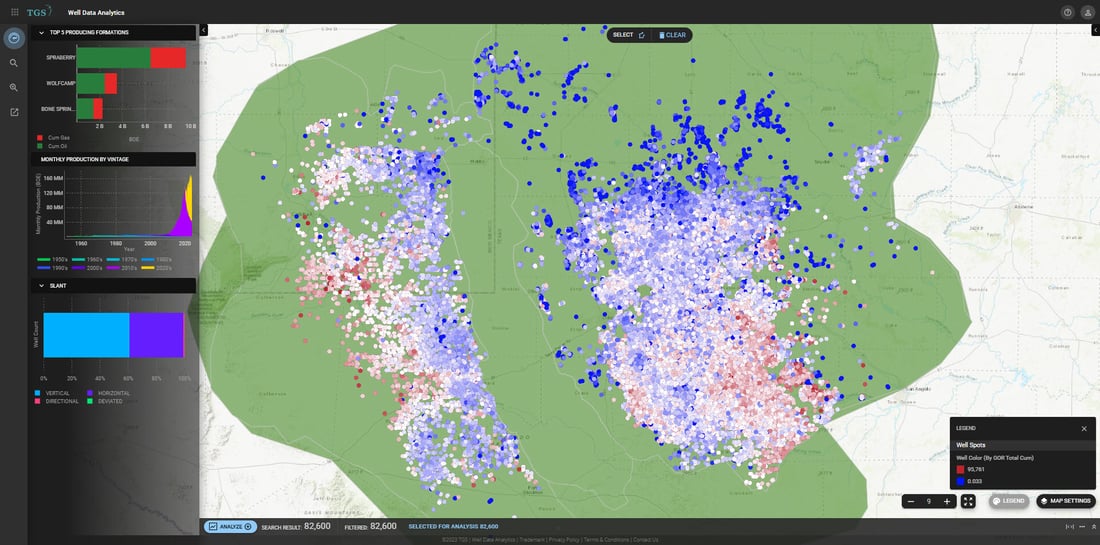Collapse the Top 5 Producing Formations panel
The height and width of the screenshot is (545, 1100).
pos(41,32)
